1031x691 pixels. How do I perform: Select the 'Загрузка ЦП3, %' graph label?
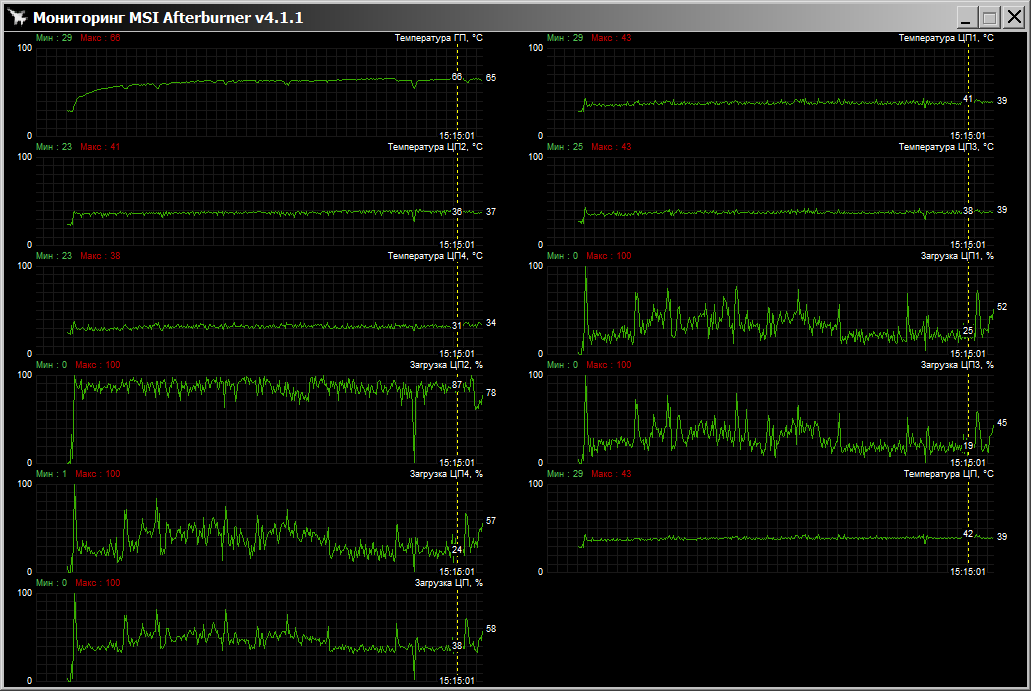[956, 365]
